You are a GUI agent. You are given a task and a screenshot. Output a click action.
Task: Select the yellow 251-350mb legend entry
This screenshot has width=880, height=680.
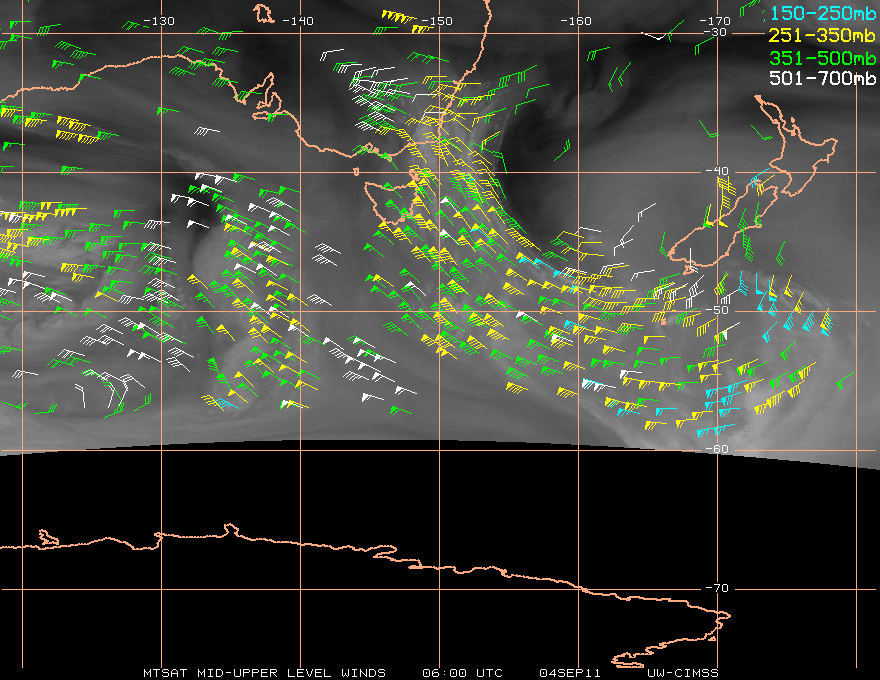(821, 35)
